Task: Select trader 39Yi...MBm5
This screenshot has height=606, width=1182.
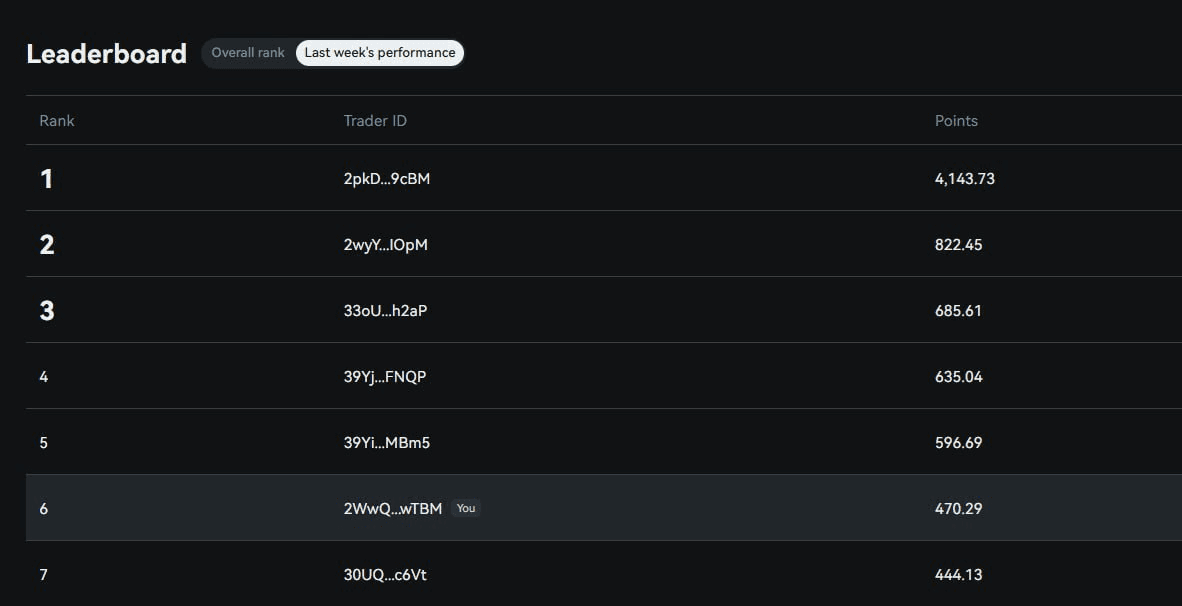Action: coord(386,443)
